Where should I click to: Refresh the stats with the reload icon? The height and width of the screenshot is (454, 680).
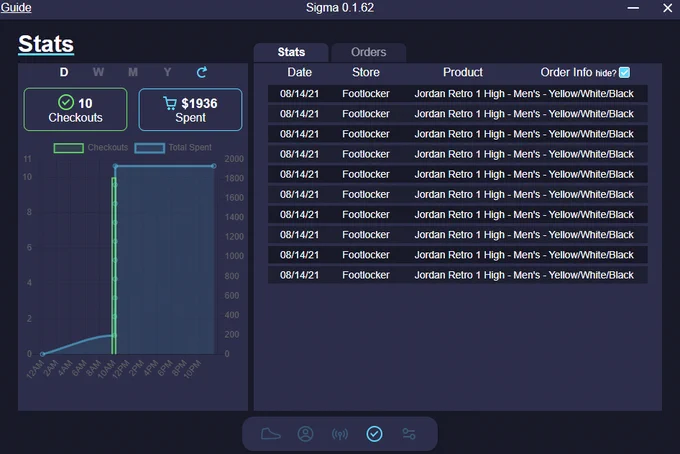tap(202, 72)
